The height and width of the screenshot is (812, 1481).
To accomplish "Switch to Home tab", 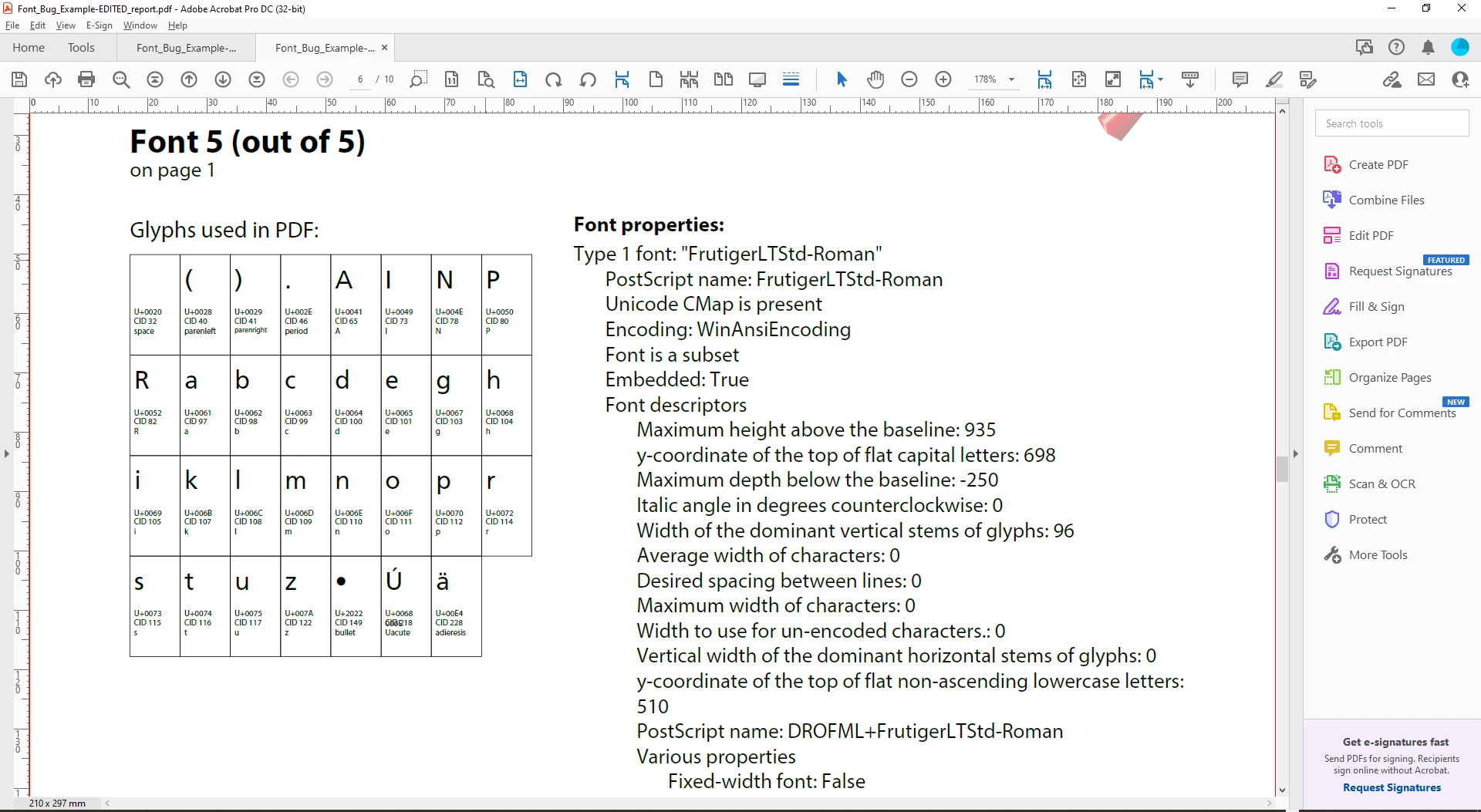I will (29, 48).
